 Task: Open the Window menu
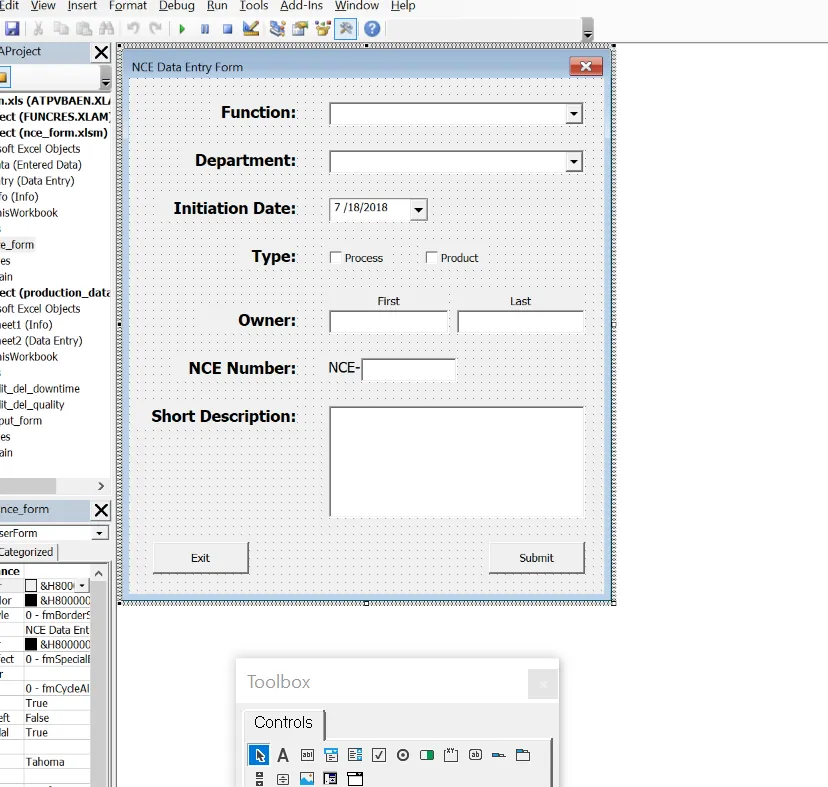coord(356,6)
